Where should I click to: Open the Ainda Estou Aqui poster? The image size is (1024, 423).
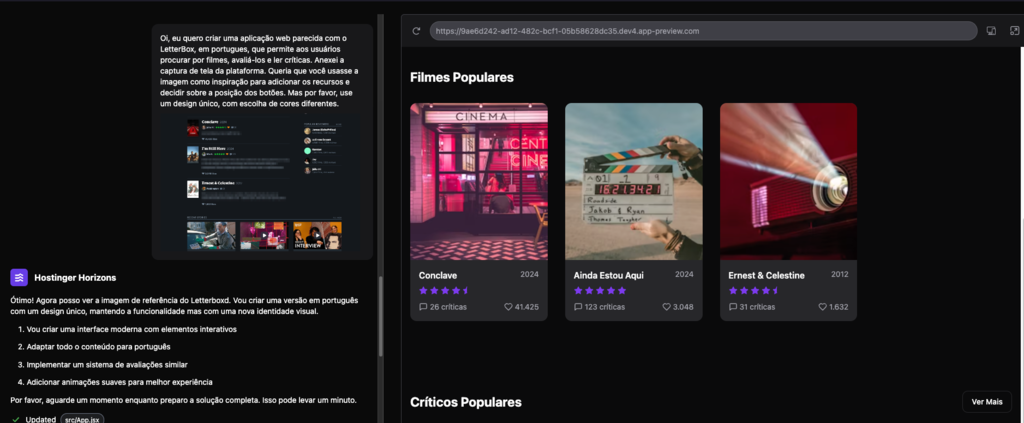coord(633,181)
